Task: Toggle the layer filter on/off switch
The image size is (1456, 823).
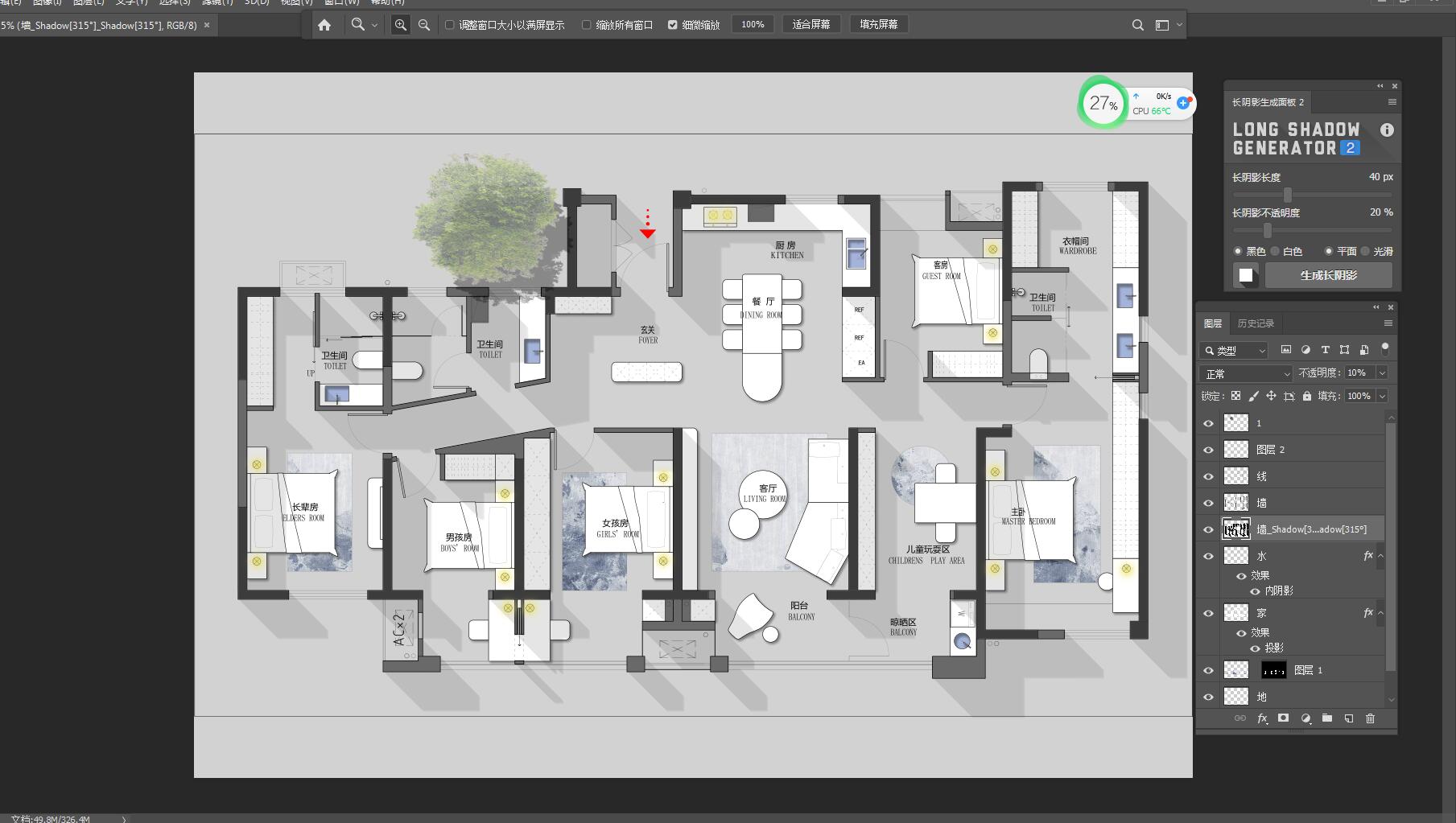Action: pyautogui.click(x=1385, y=349)
